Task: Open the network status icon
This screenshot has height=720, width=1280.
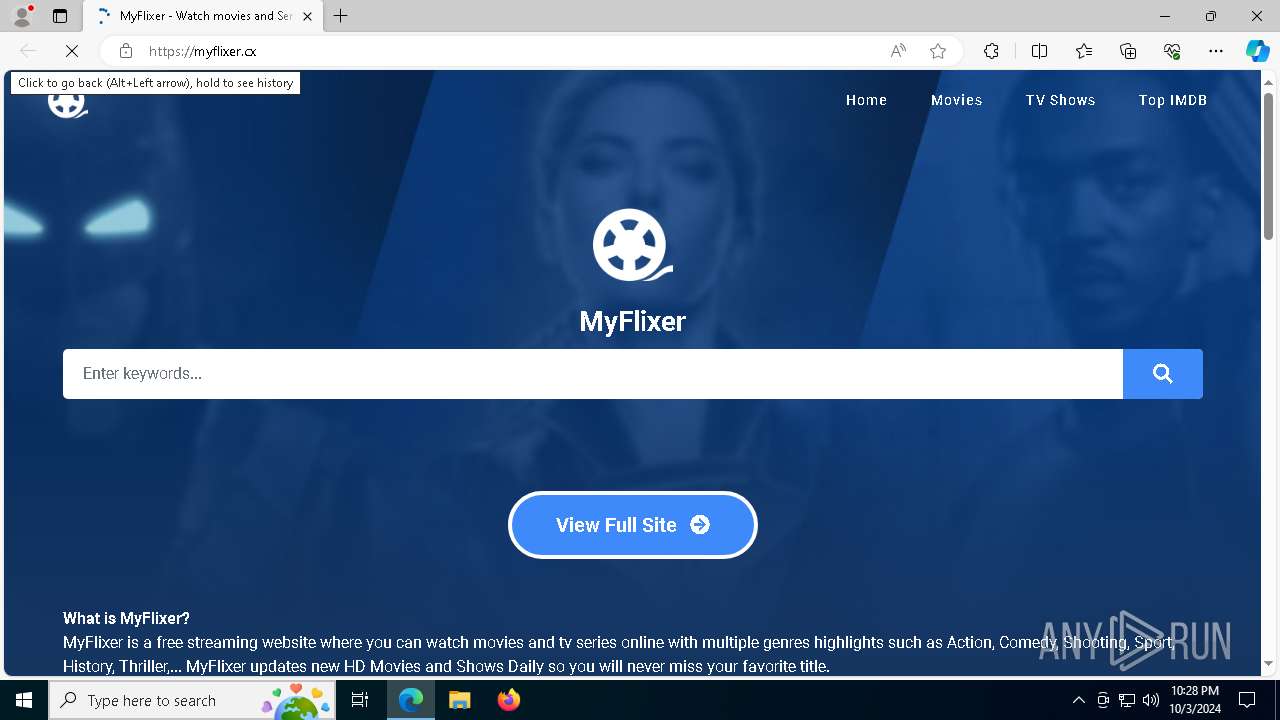Action: click(x=1127, y=700)
